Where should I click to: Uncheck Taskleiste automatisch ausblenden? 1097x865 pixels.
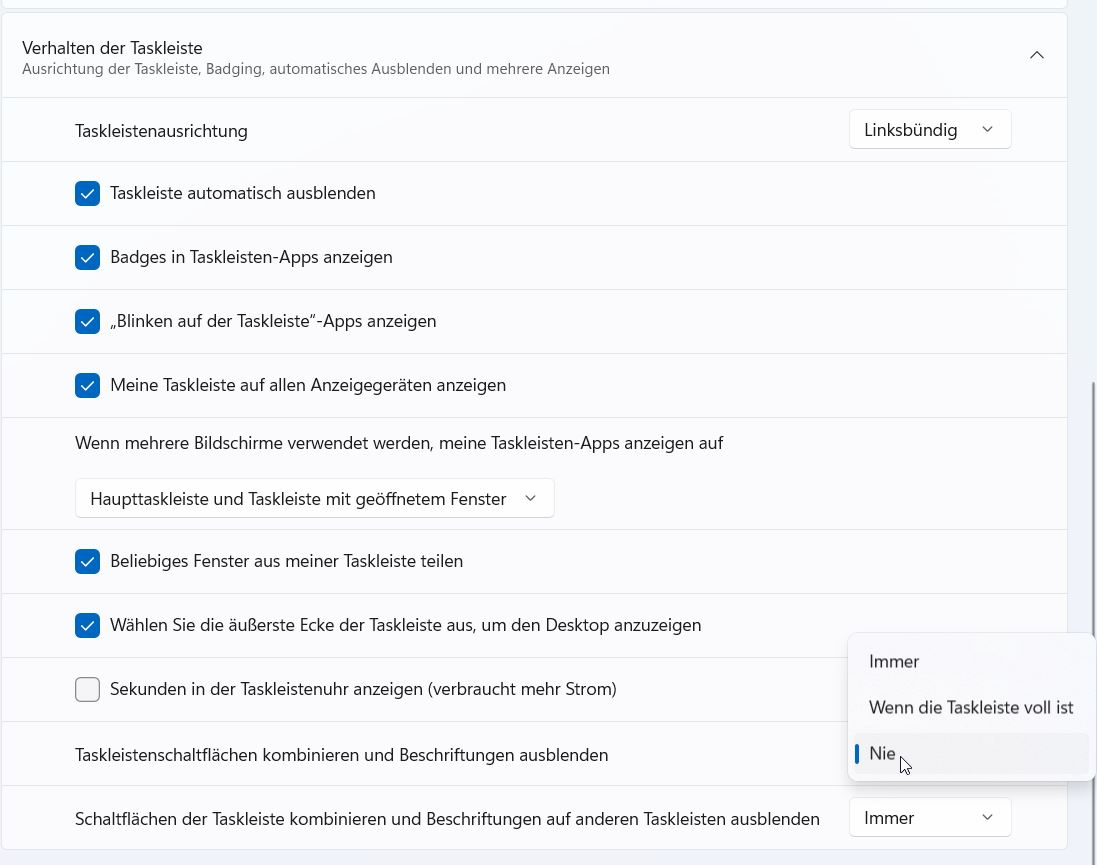(x=88, y=193)
